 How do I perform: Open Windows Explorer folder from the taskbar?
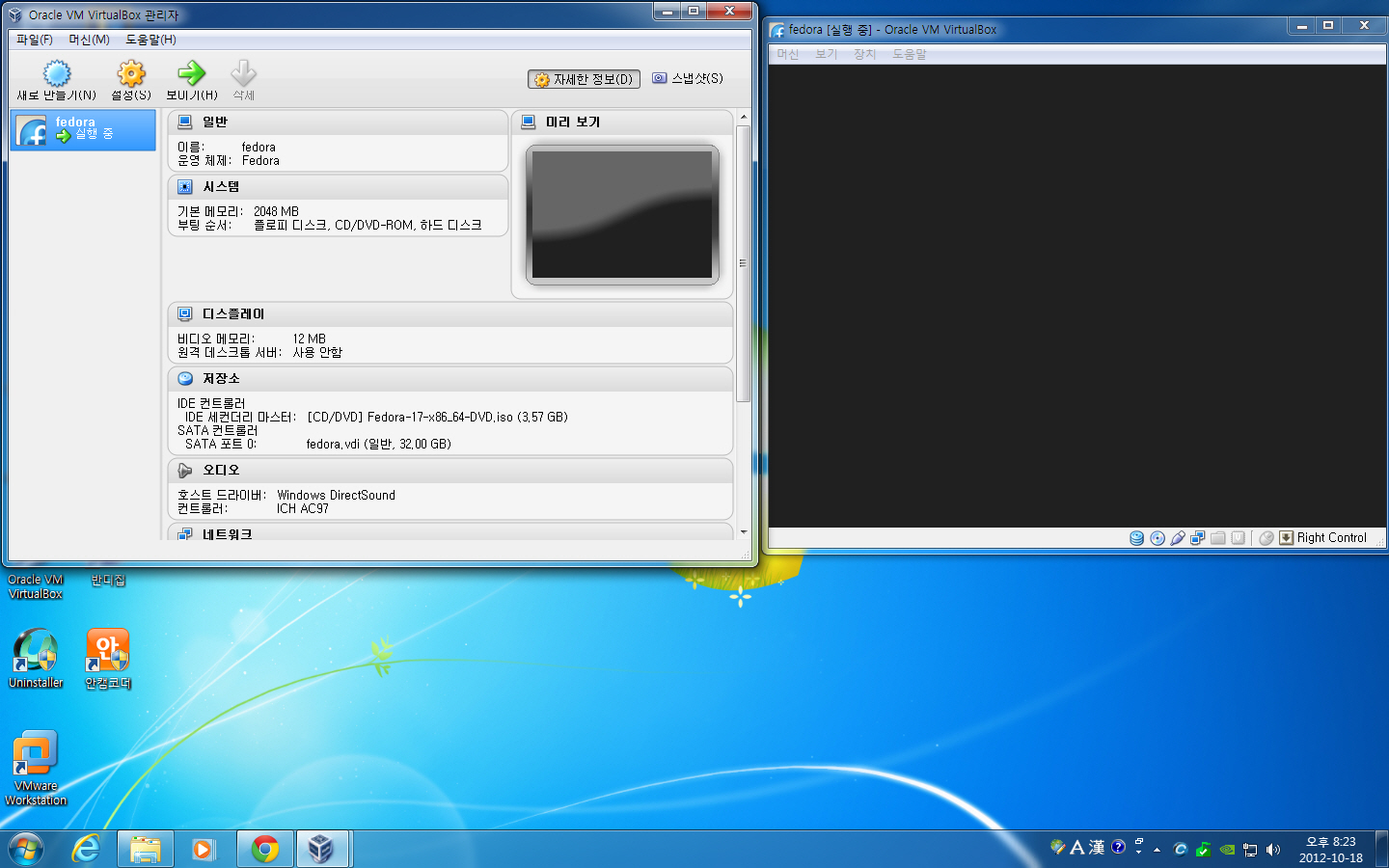pyautogui.click(x=146, y=849)
